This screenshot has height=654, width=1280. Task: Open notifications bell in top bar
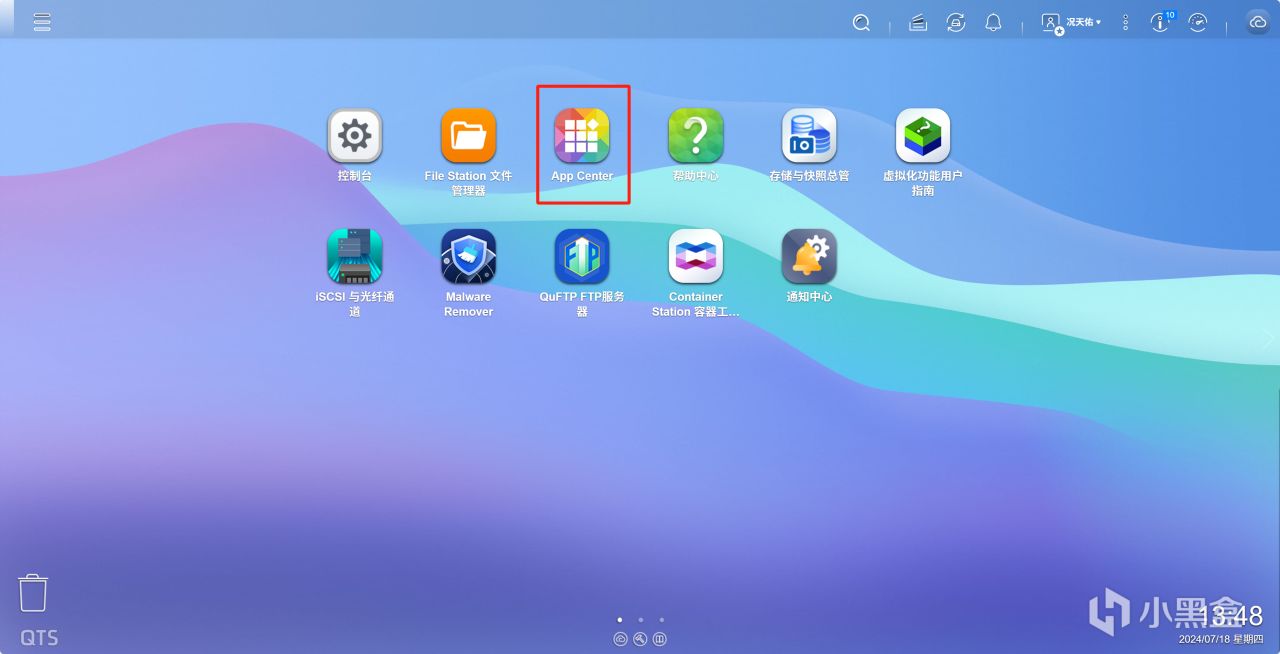pos(993,22)
